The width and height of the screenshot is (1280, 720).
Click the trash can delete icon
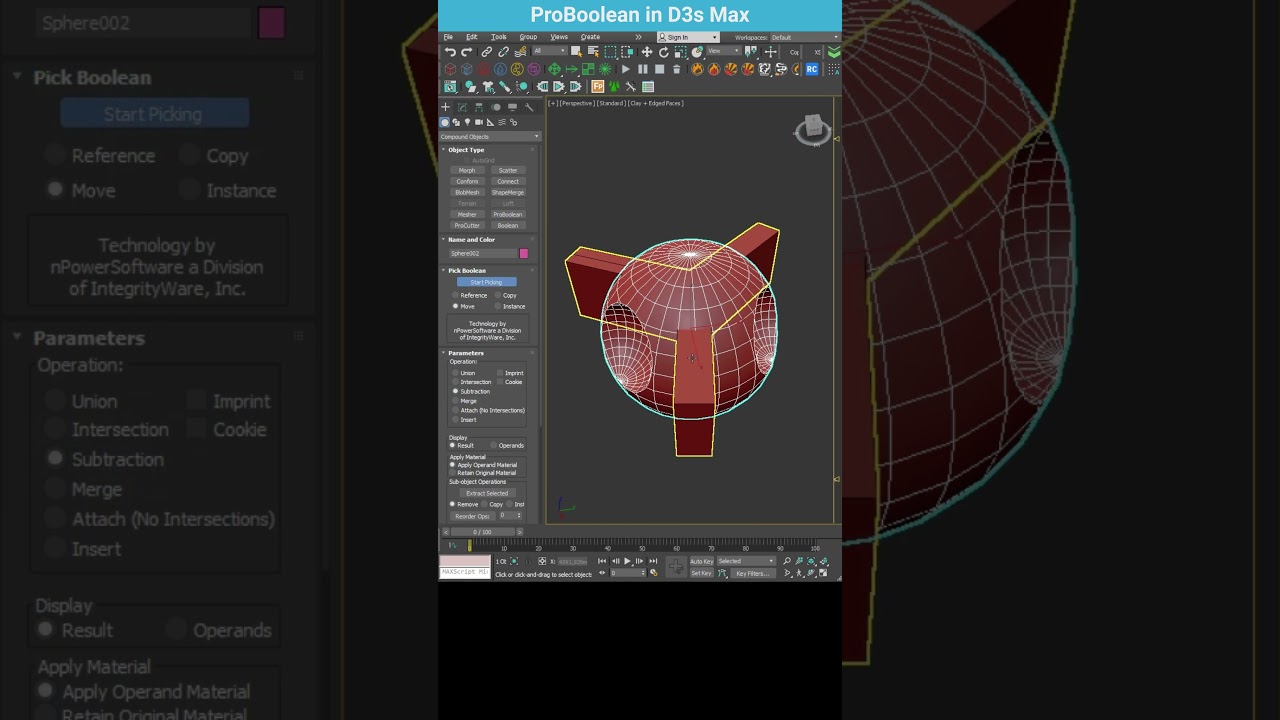tap(677, 69)
